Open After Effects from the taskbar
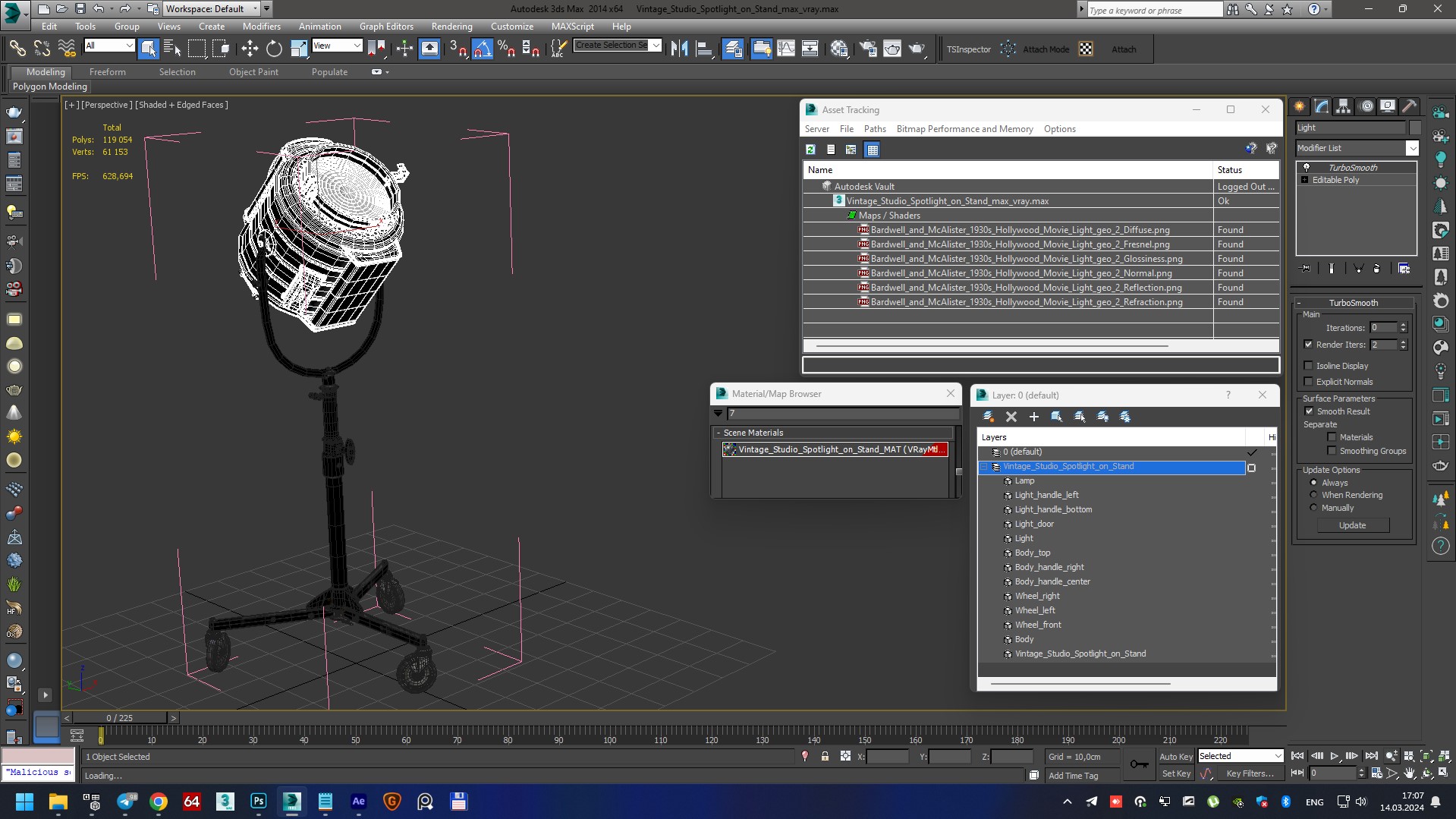 pos(359,802)
